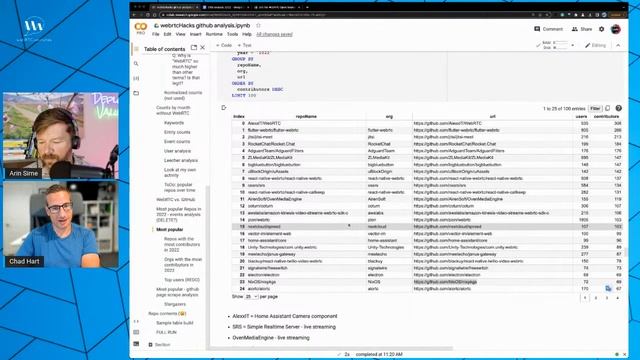This screenshot has width=640, height=360.
Task: Open the Insert menu
Action: coord(196,34)
